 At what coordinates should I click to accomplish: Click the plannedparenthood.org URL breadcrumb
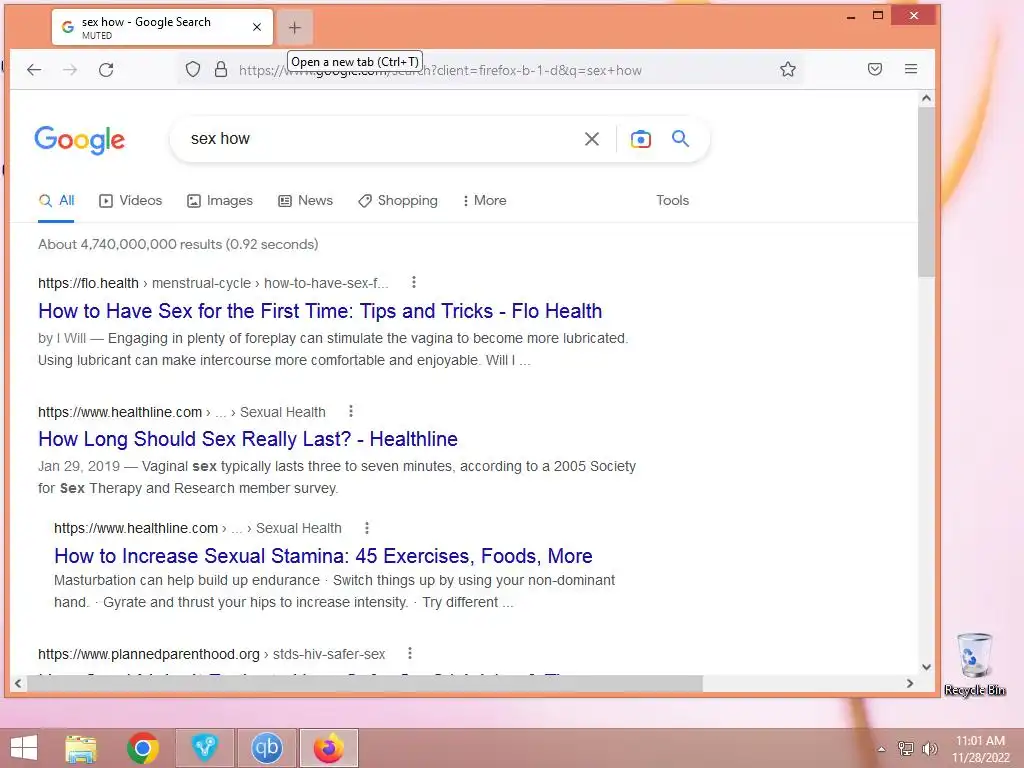coord(212,654)
